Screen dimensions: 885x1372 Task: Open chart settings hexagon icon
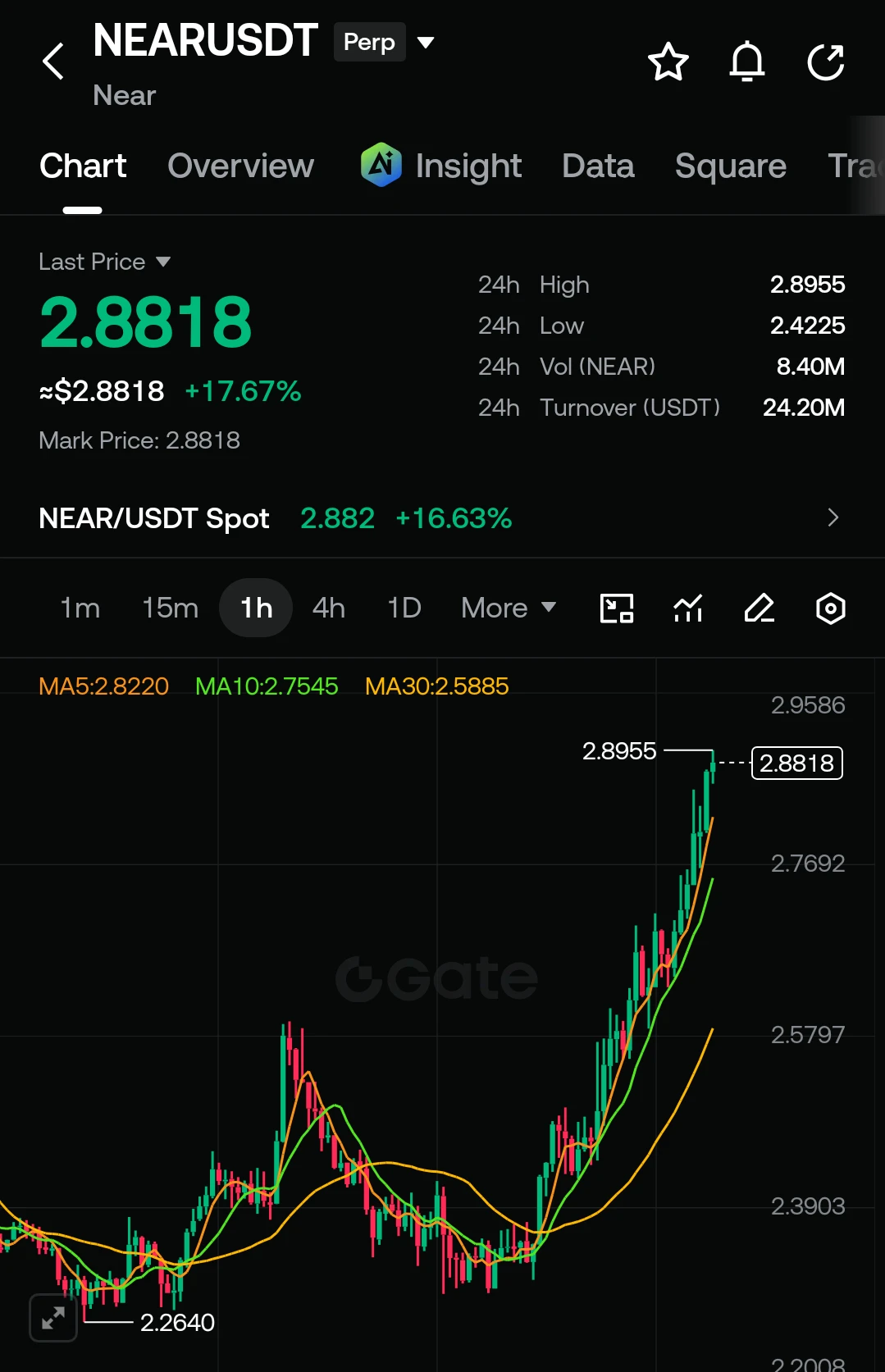coord(831,609)
